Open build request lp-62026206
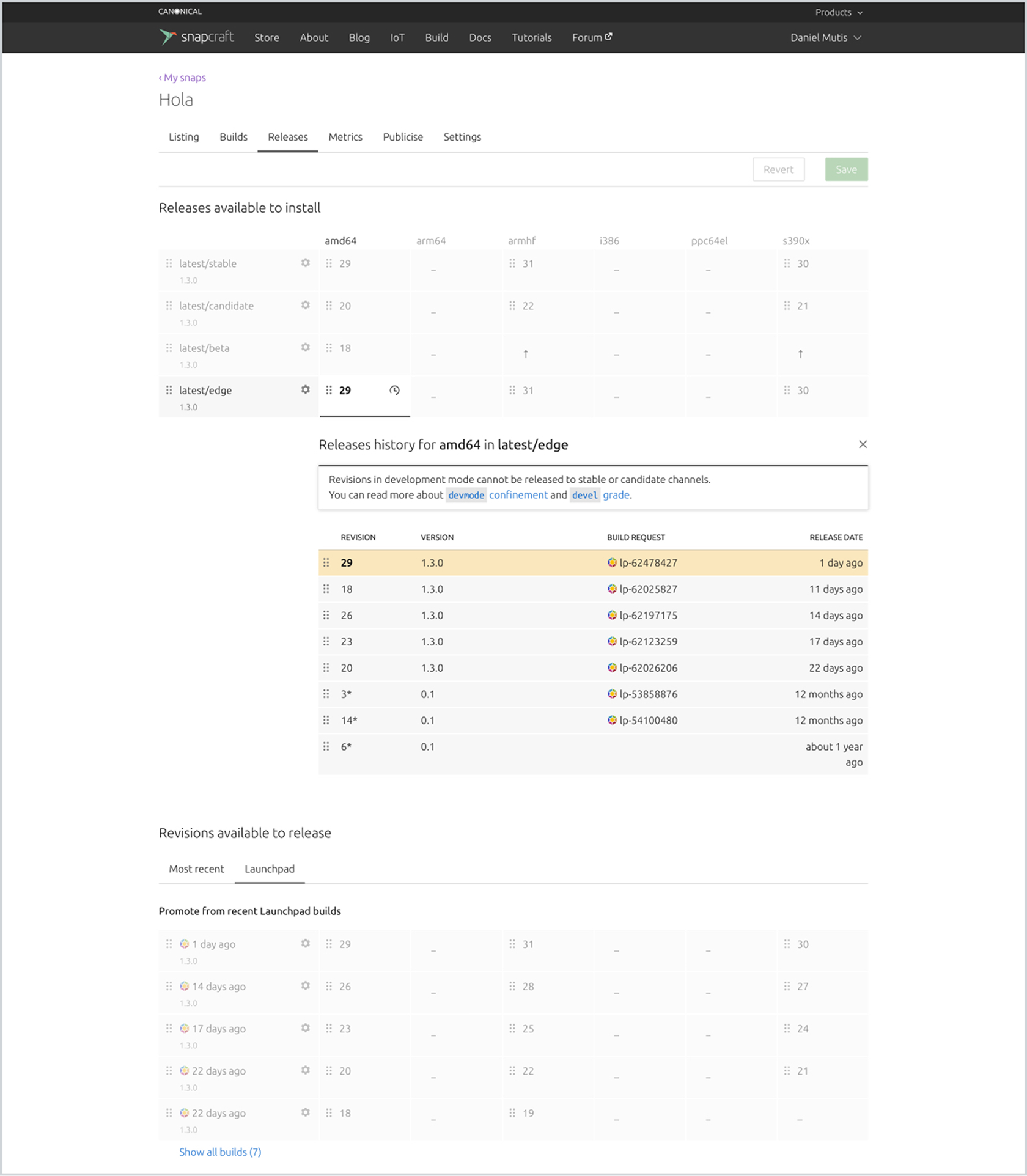 [x=649, y=667]
